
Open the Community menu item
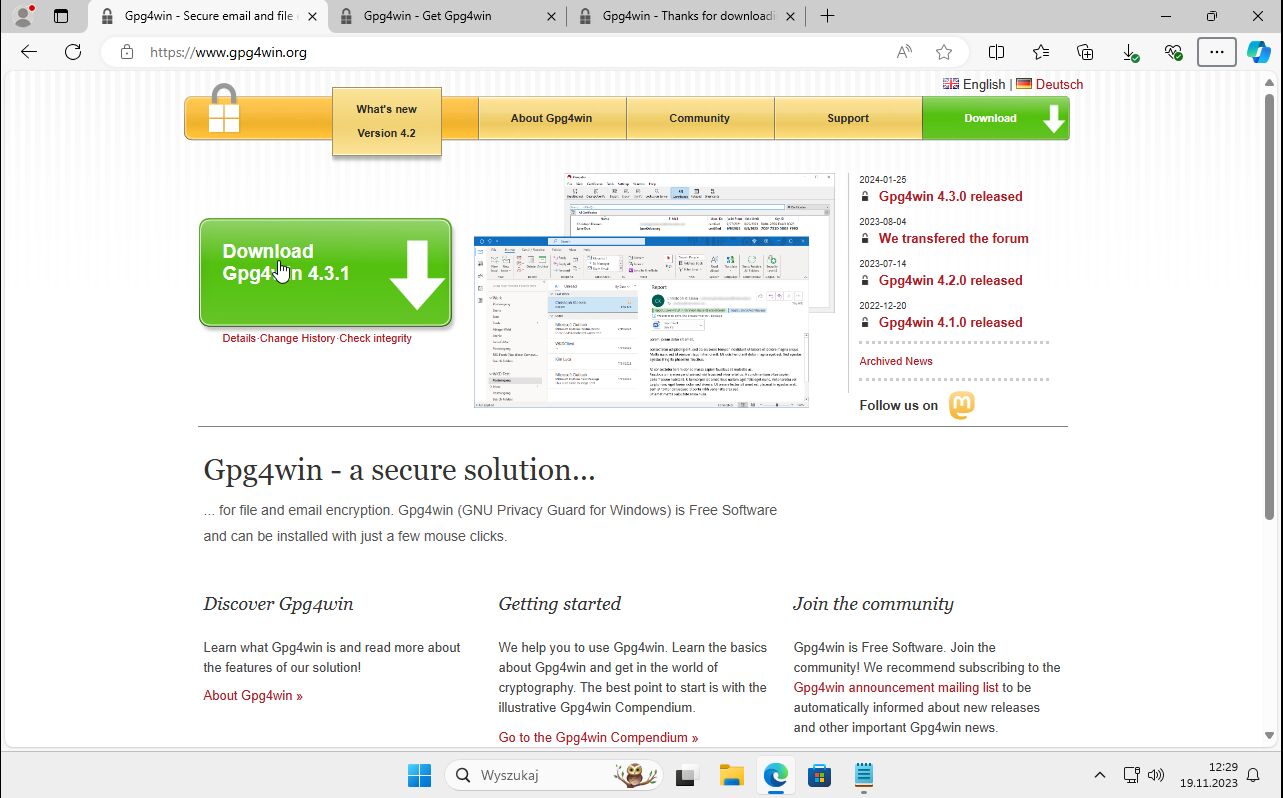click(x=699, y=118)
